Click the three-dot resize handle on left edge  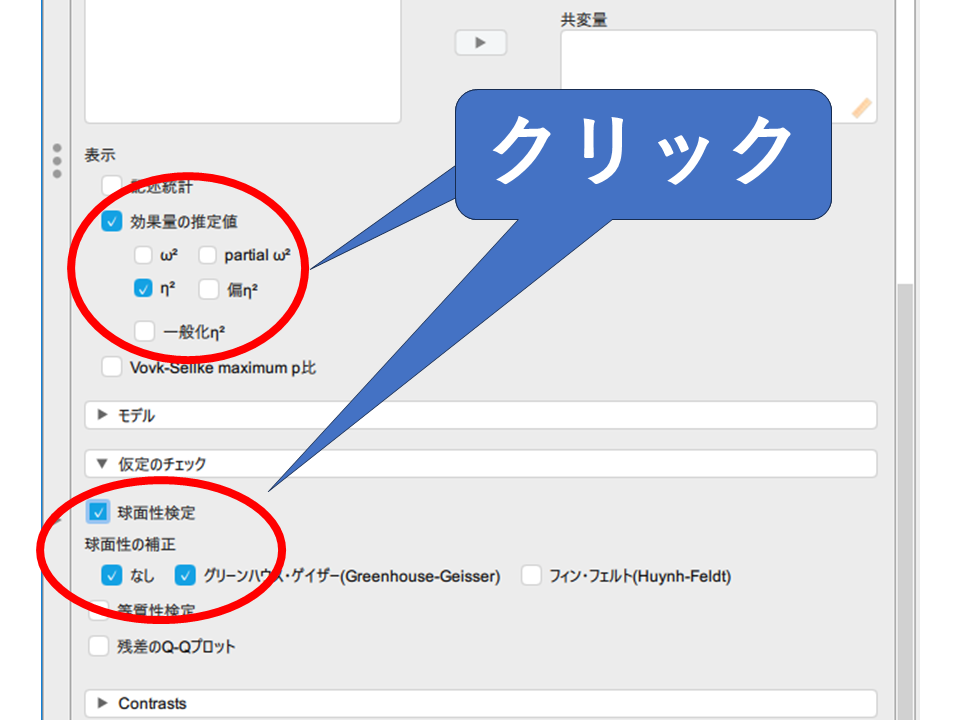57,161
